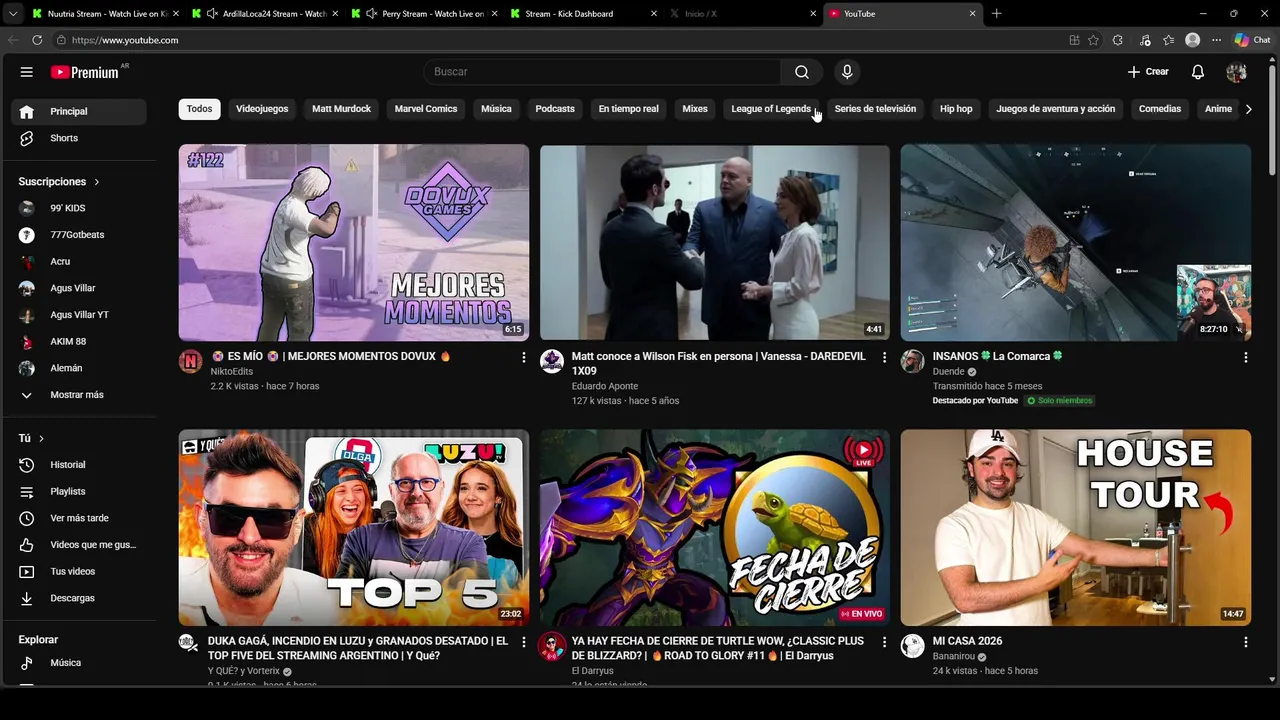Click the YouTube Premium logo
The height and width of the screenshot is (720, 1280).
tap(86, 72)
